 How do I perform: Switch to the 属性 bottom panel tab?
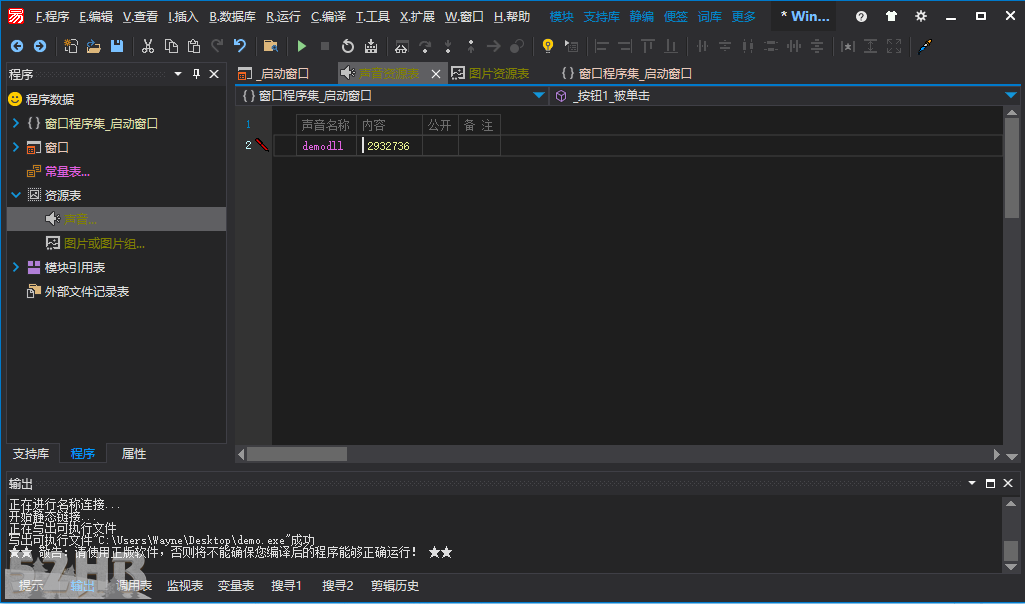pos(134,454)
